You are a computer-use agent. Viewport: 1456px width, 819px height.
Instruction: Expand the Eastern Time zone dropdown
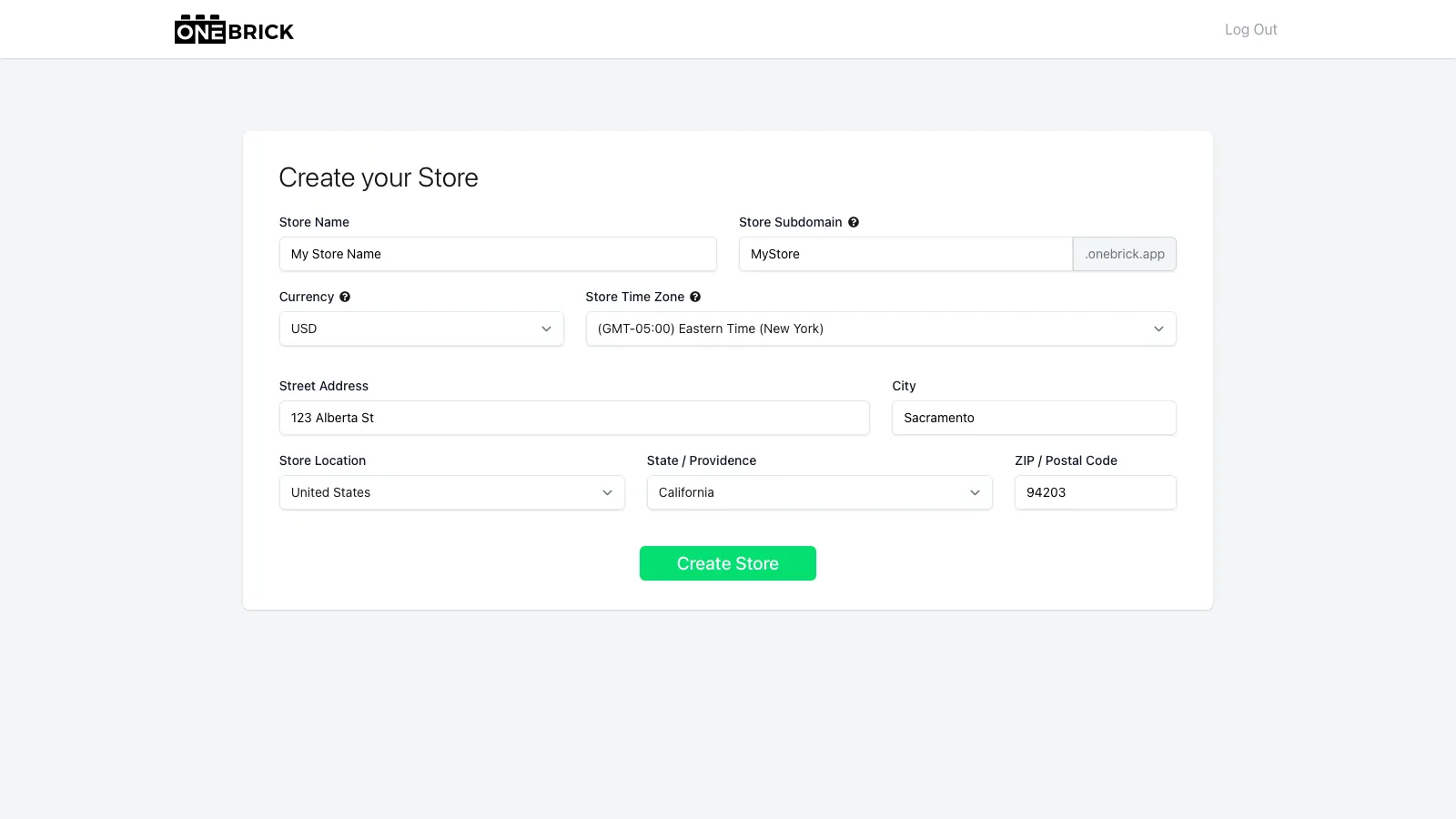(881, 329)
